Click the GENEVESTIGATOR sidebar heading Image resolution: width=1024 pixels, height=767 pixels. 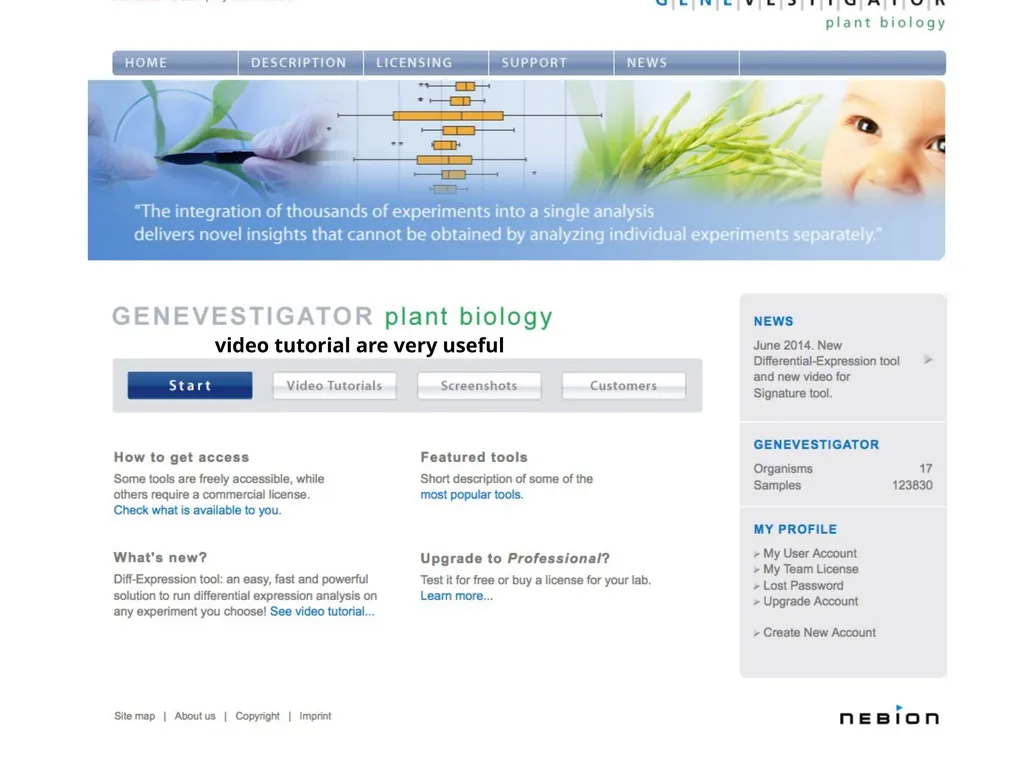(x=816, y=445)
